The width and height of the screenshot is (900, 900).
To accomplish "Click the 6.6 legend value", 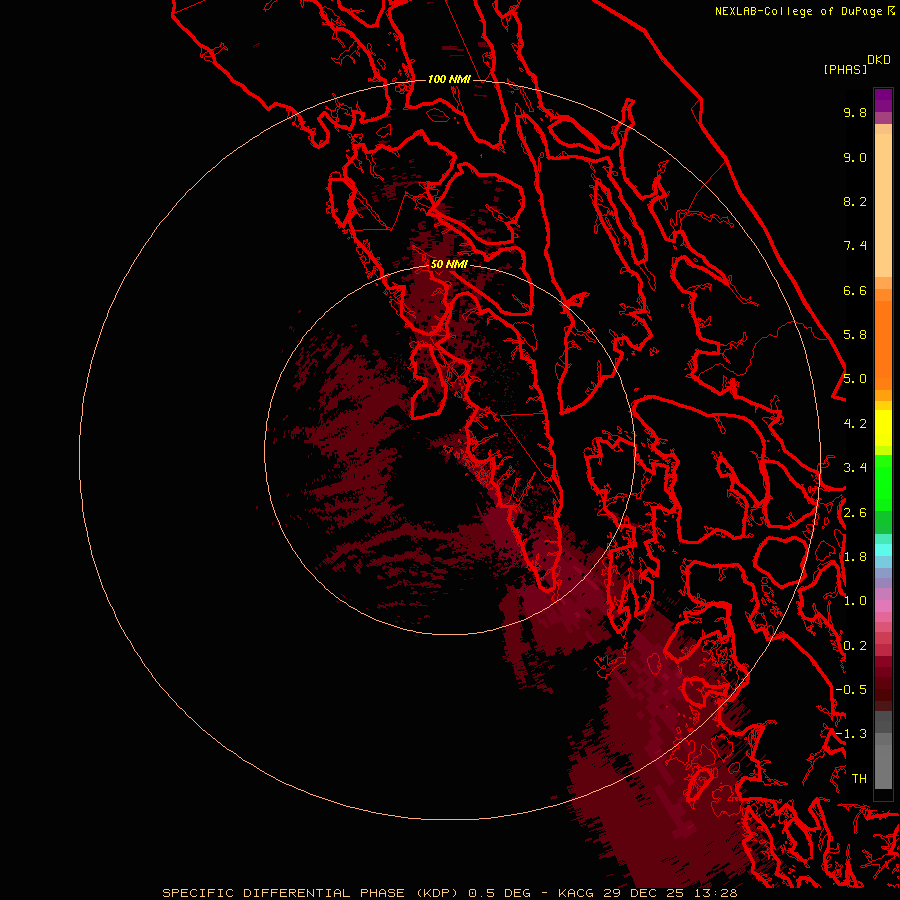I will coord(855,290).
